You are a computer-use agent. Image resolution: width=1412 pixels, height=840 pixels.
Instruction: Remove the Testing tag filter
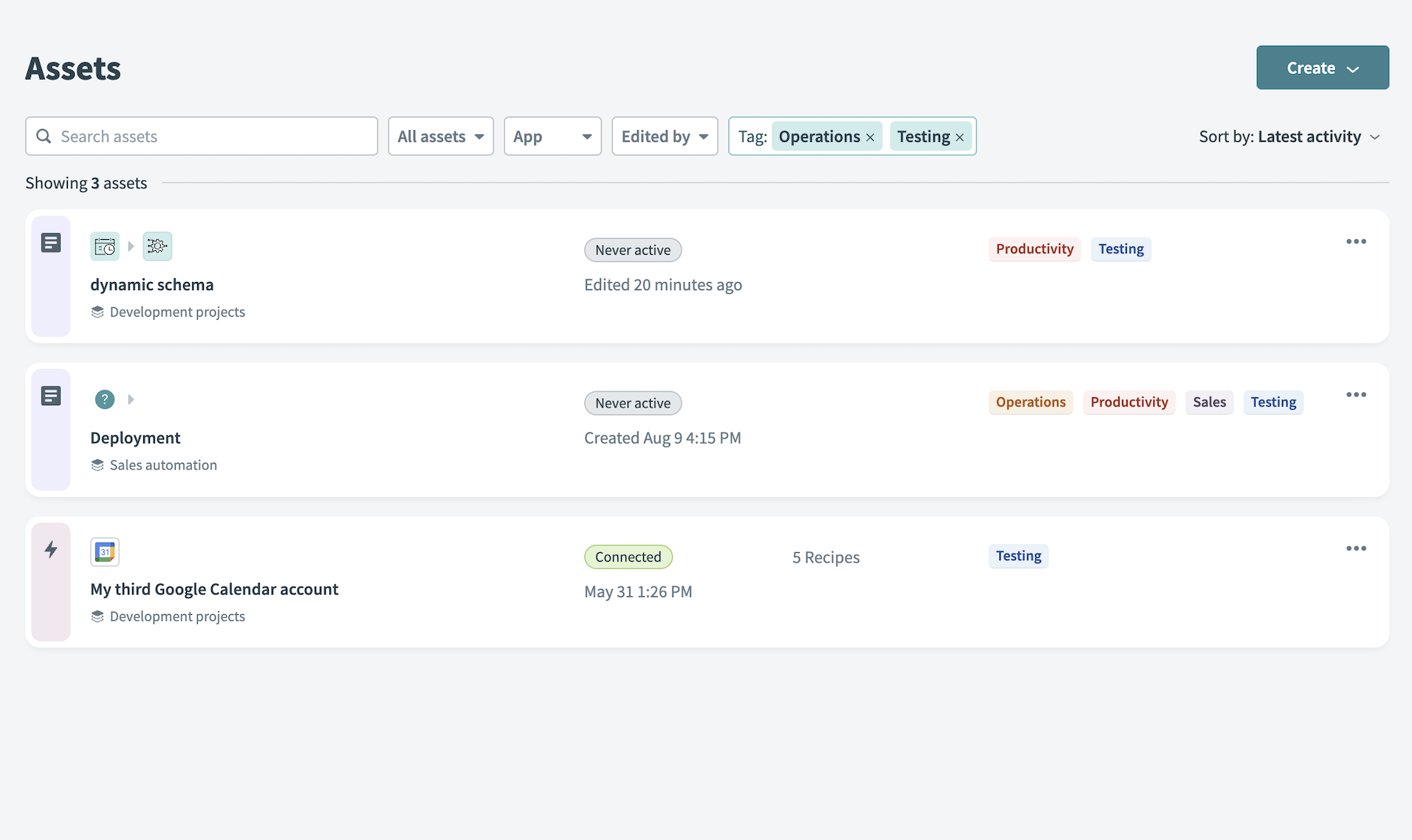pyautogui.click(x=959, y=137)
